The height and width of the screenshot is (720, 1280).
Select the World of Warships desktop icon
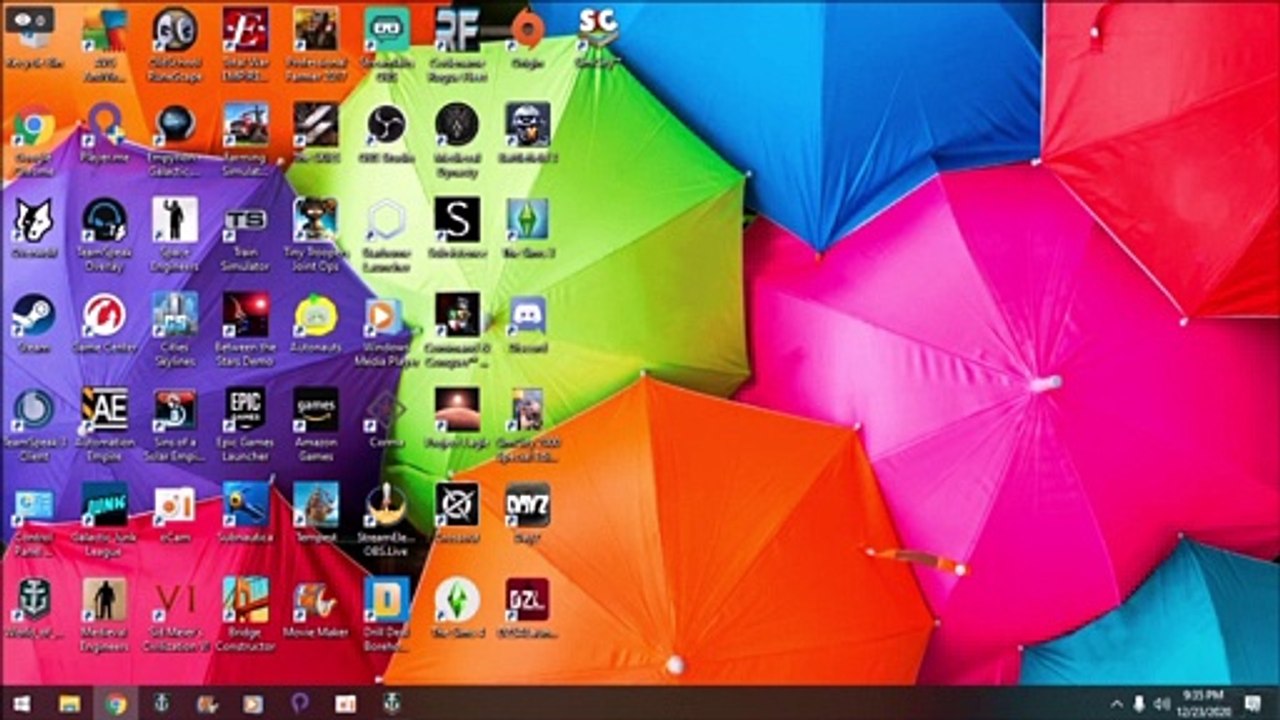pyautogui.click(x=34, y=609)
